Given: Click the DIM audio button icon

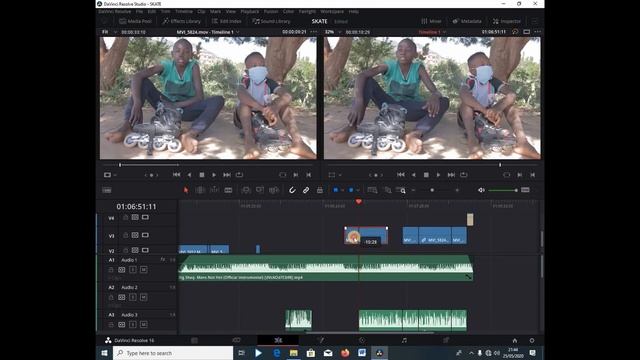Looking at the screenshot, I should [525, 190].
